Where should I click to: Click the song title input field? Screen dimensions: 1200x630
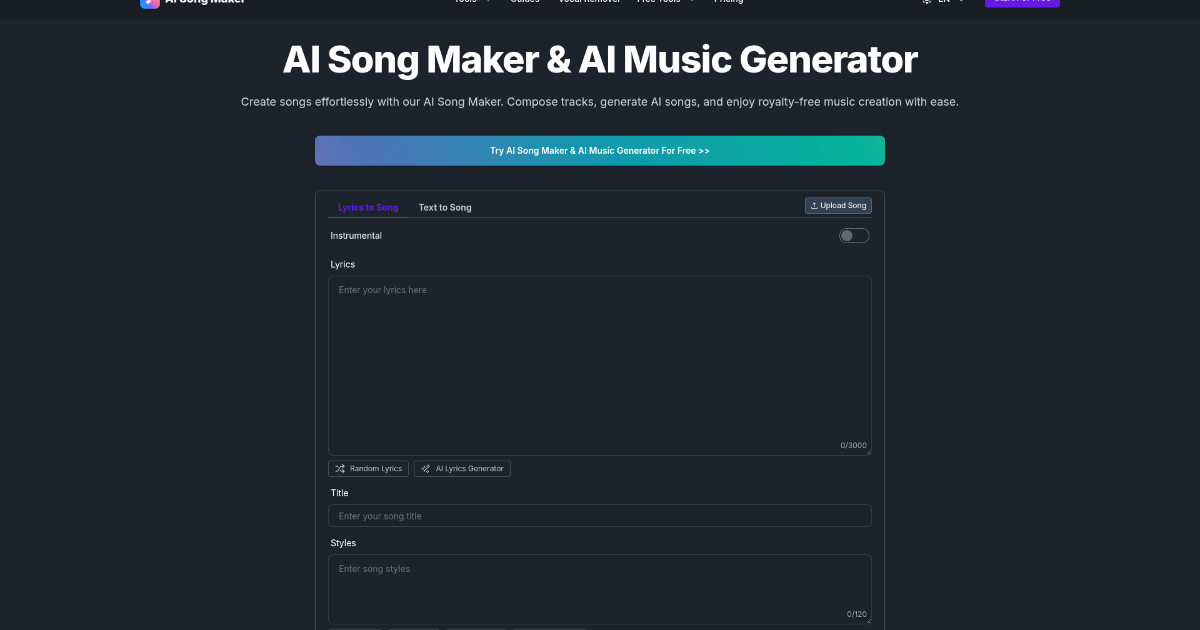600,515
